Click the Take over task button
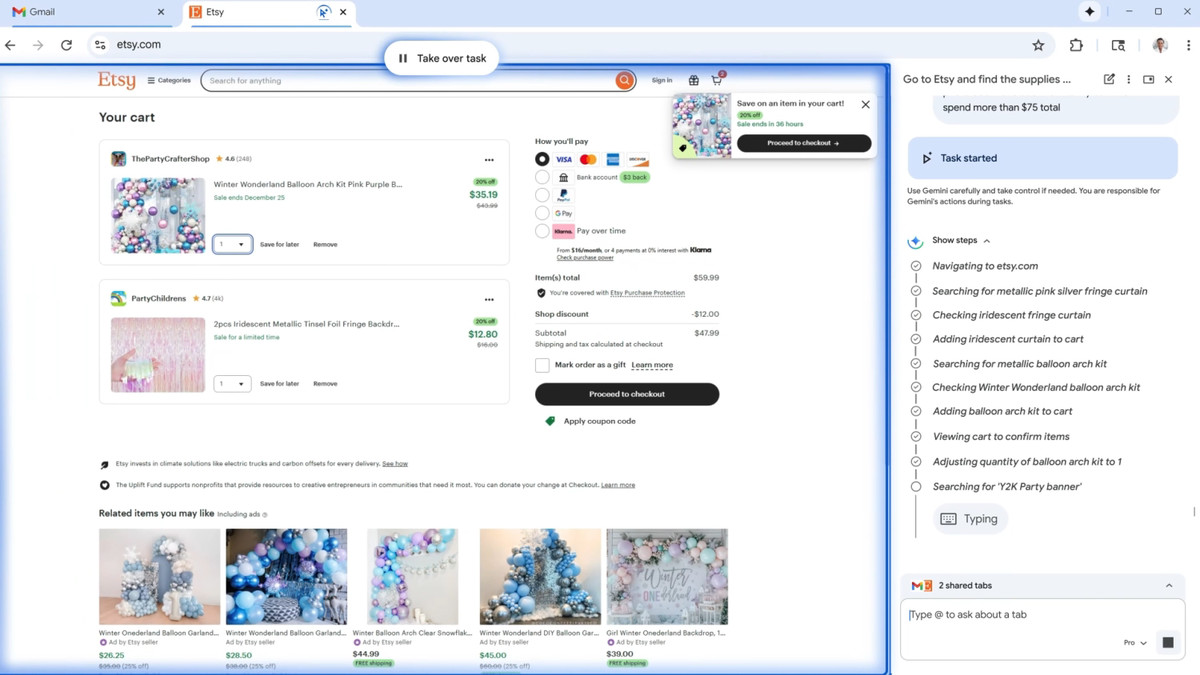This screenshot has height=675, width=1200. [x=441, y=58]
